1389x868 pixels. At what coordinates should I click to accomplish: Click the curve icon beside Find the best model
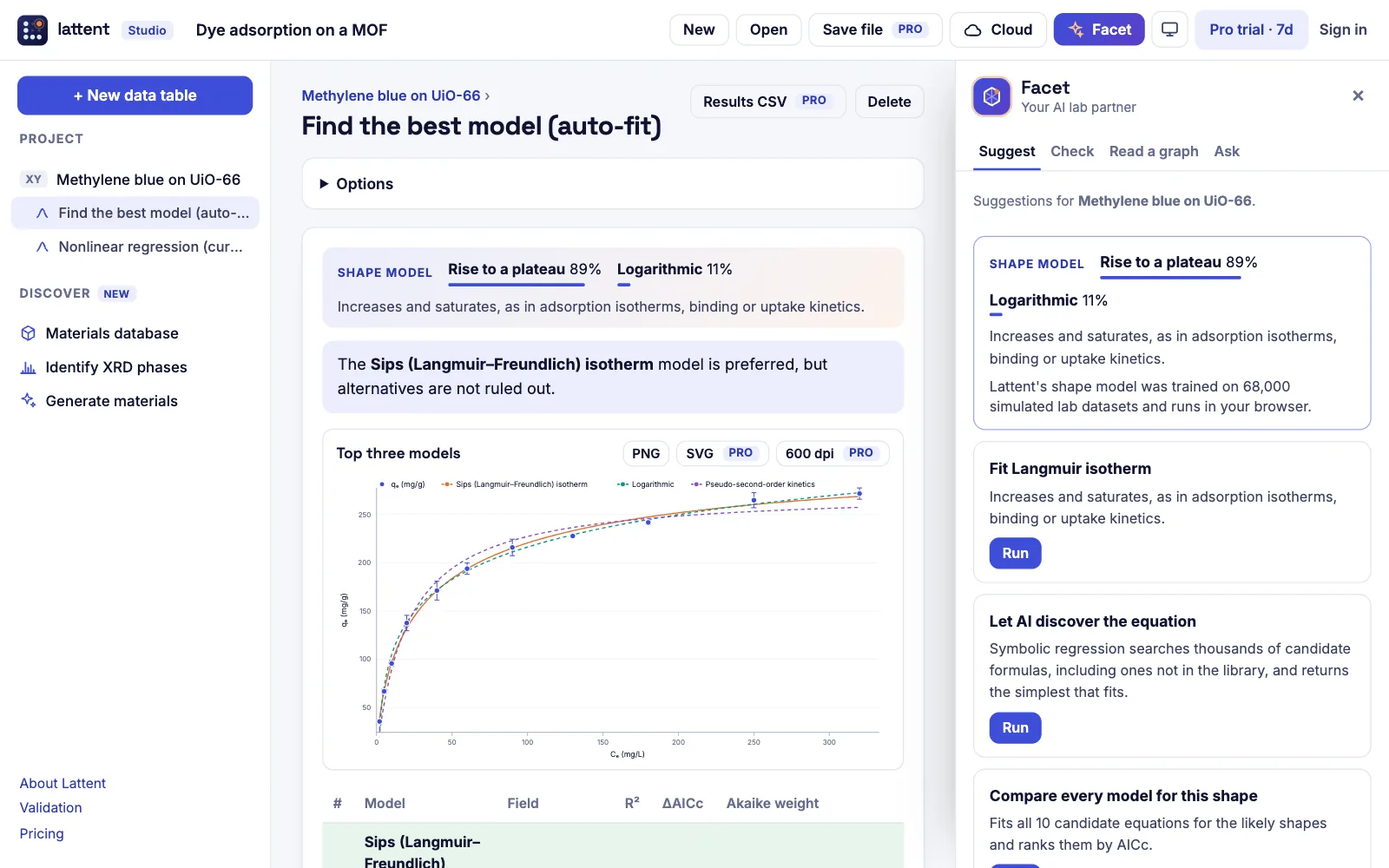[42, 214]
